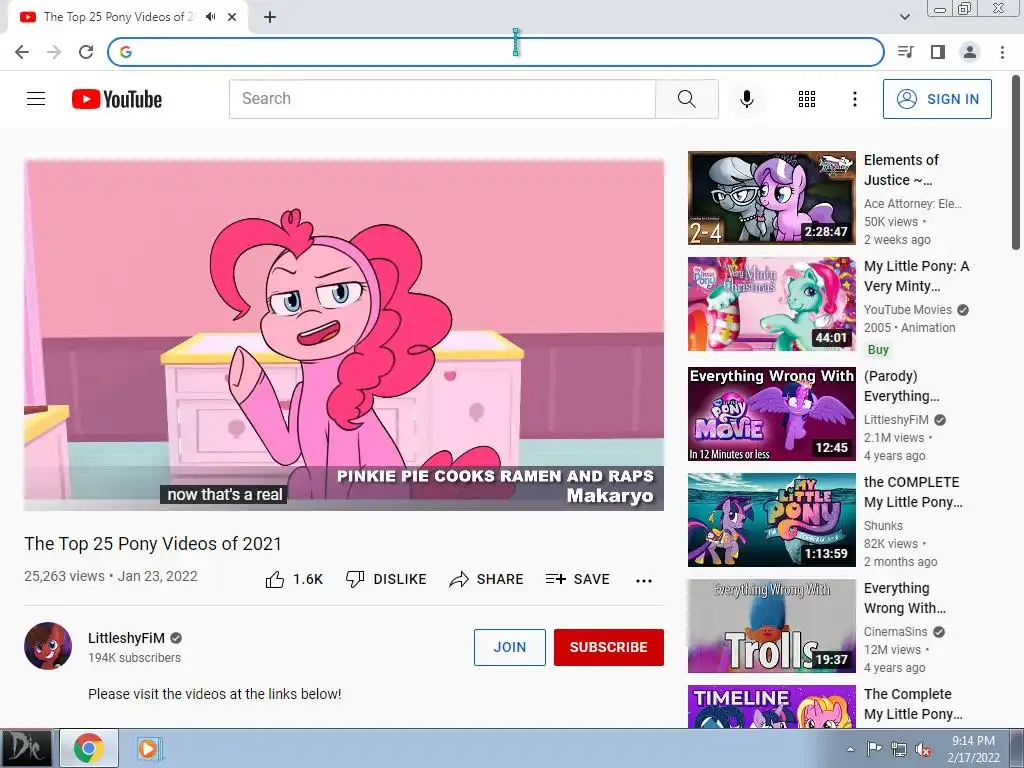The width and height of the screenshot is (1024, 768).
Task: Open YouTube settings three-dot menu
Action: [854, 99]
